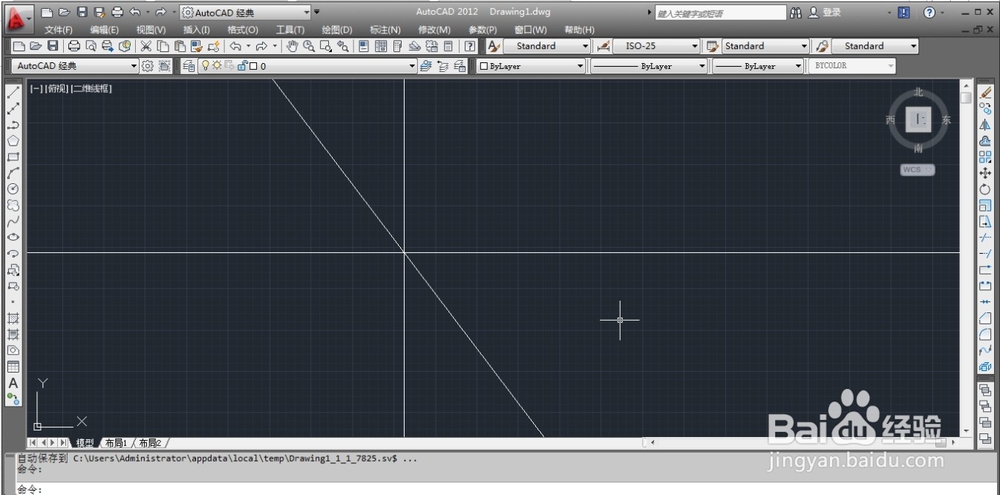The height and width of the screenshot is (495, 1000).
Task: Select the Erase tool in modify toolbar
Action: 985,93
